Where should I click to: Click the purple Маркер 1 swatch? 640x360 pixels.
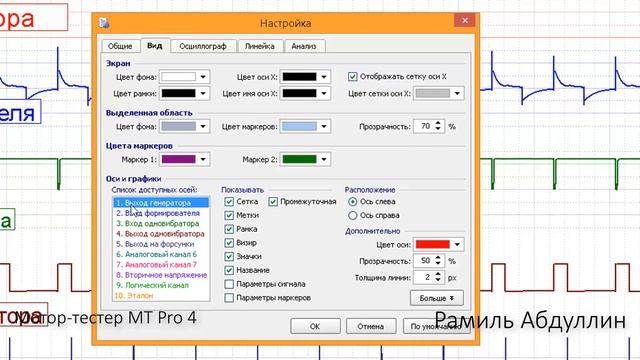179,160
